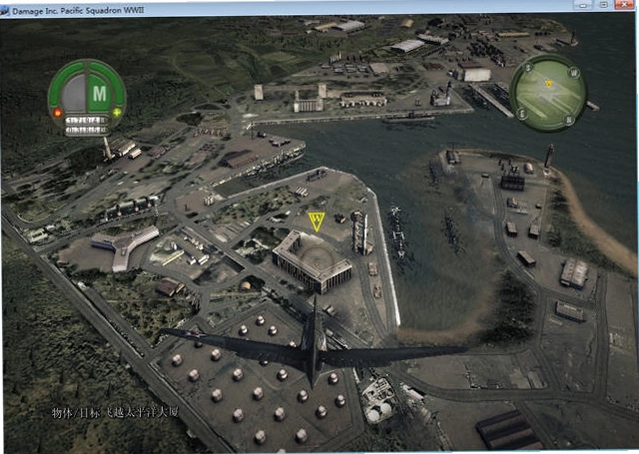The image size is (639, 454).
Task: Click the upper readout counter under the gauge
Action: tap(86, 121)
